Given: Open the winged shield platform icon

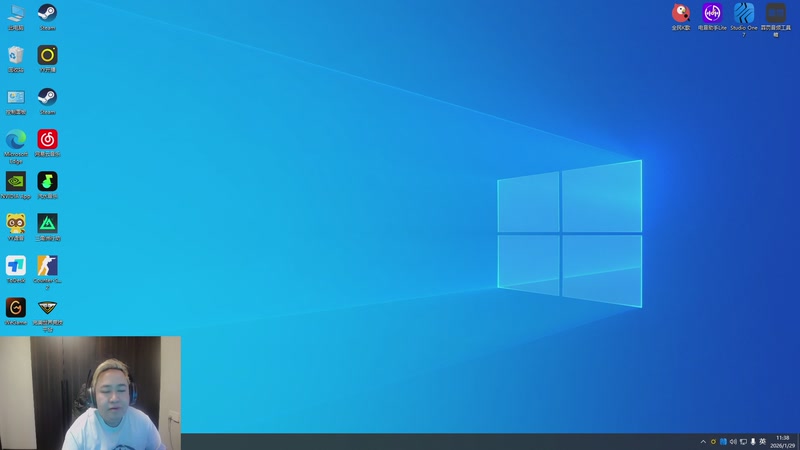Looking at the screenshot, I should pyautogui.click(x=47, y=315).
